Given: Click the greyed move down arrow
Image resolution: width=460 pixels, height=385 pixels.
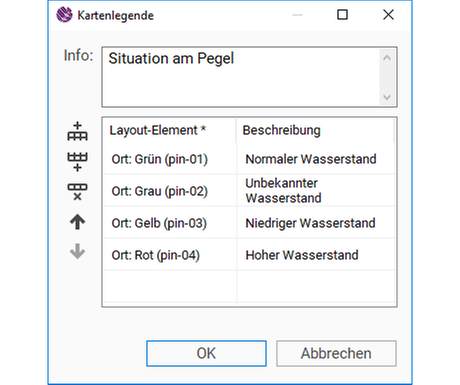Looking at the screenshot, I should pyautogui.click(x=77, y=251).
